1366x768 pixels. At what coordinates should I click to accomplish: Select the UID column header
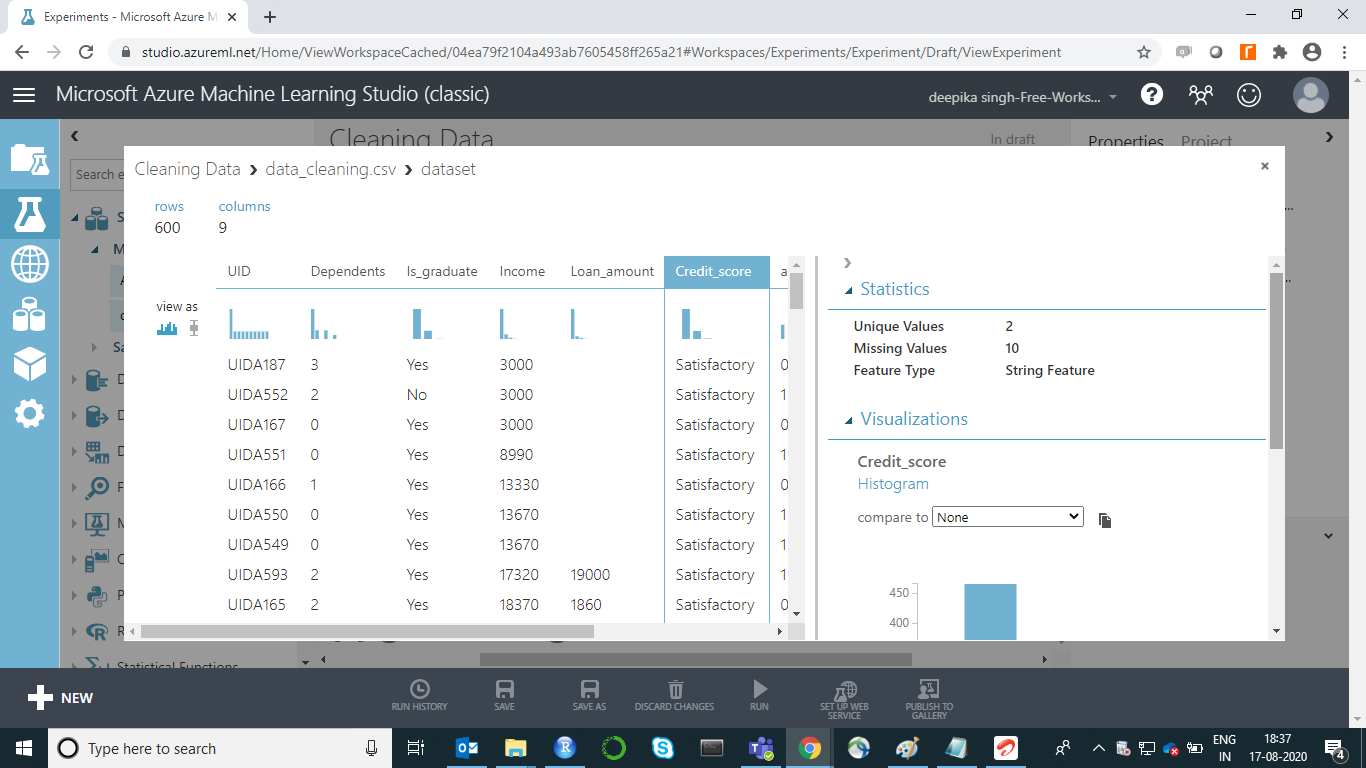(x=239, y=271)
